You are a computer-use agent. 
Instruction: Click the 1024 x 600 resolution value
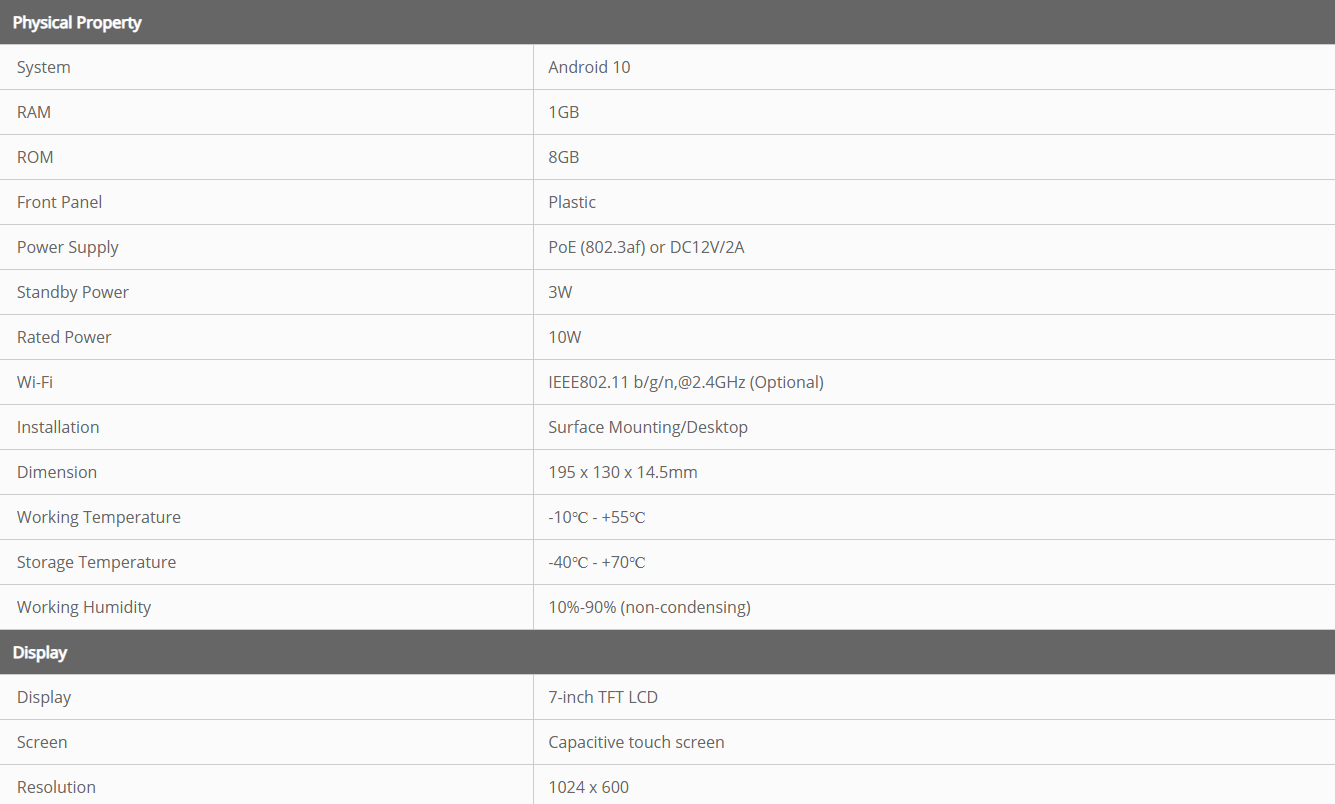[589, 787]
